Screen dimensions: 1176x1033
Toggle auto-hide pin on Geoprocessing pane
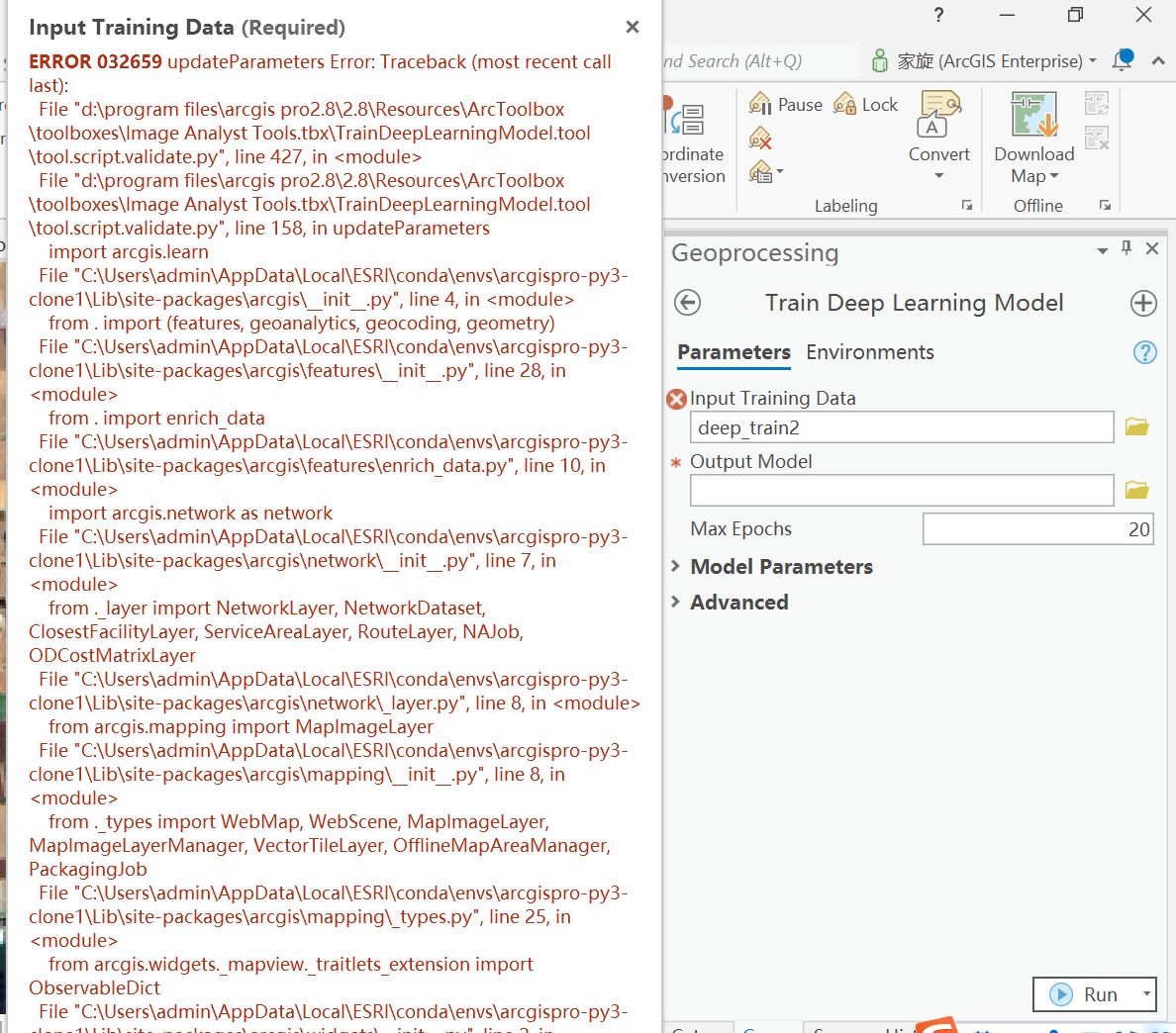(x=1127, y=248)
